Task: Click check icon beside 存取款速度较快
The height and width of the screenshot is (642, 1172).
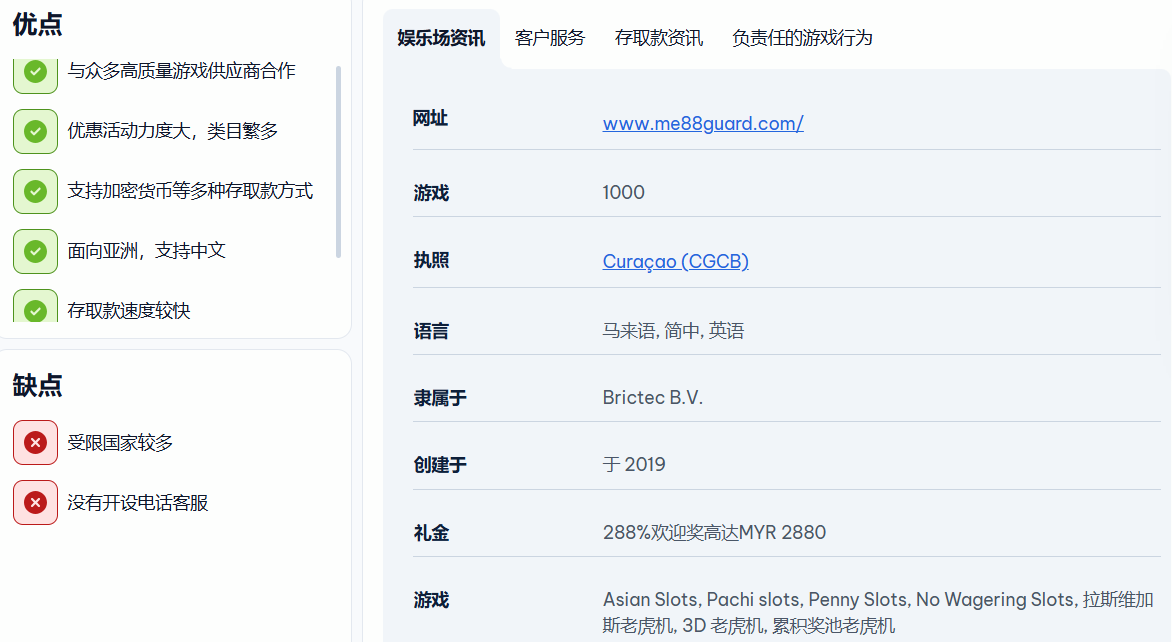Action: [x=35, y=306]
